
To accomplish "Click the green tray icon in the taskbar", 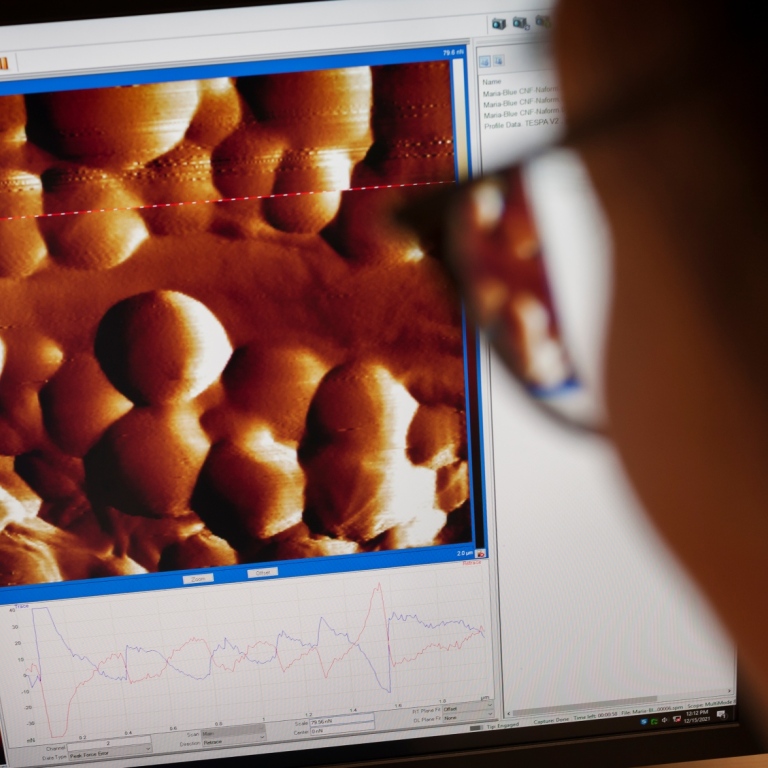I will click(654, 721).
